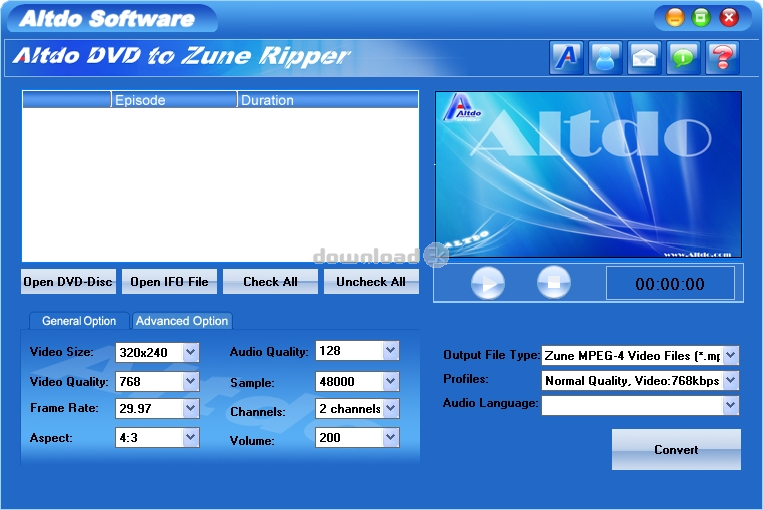763x510 pixels.
Task: Open the email envelope icon
Action: [644, 58]
